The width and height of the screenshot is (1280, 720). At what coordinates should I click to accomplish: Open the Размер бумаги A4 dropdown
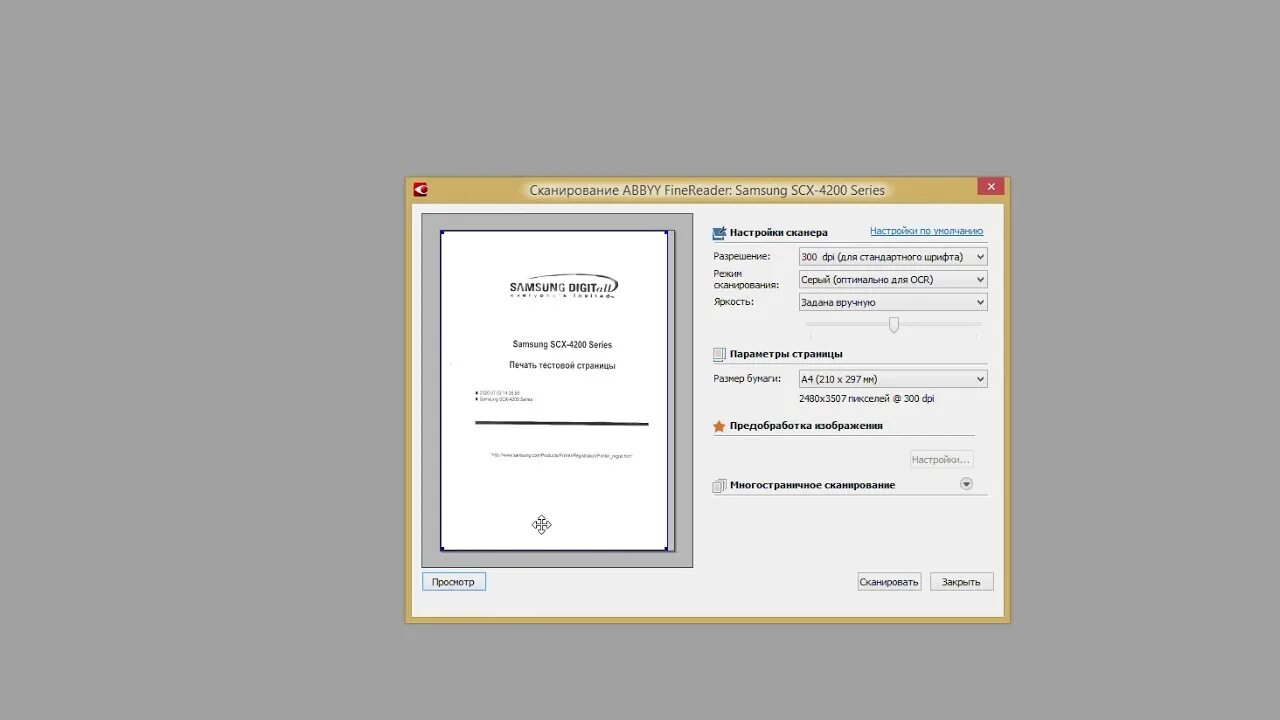pyautogui.click(x=893, y=379)
